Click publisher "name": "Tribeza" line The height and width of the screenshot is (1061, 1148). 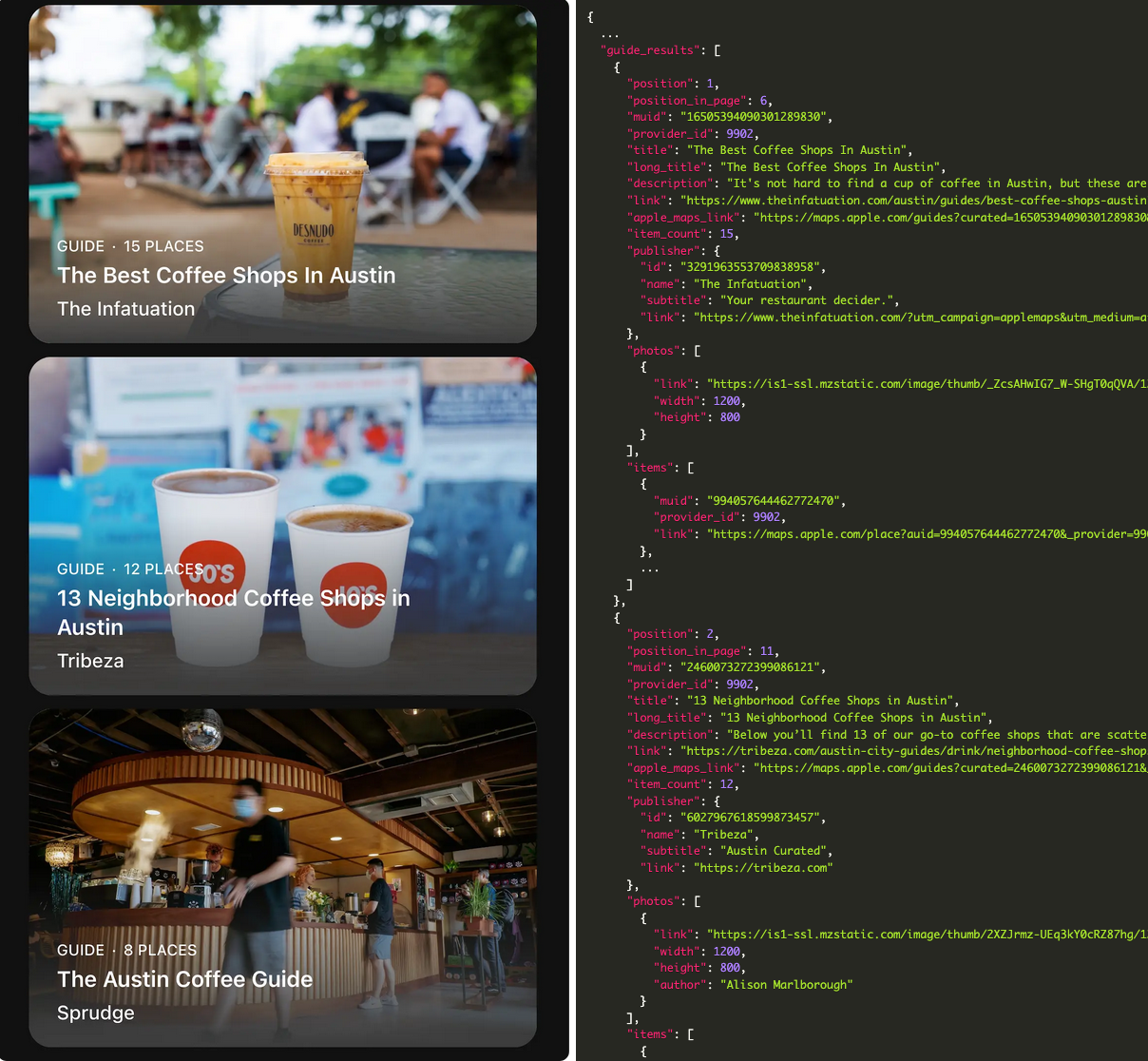[x=700, y=835]
